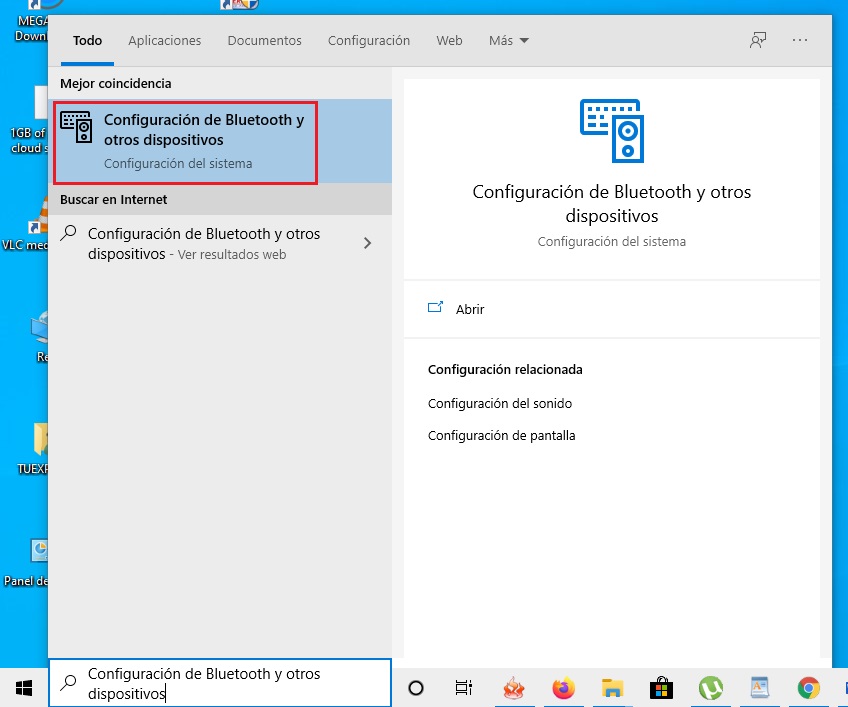Screen dimensions: 848x707
Task: Open the Windows Start menu
Action: click(24, 686)
